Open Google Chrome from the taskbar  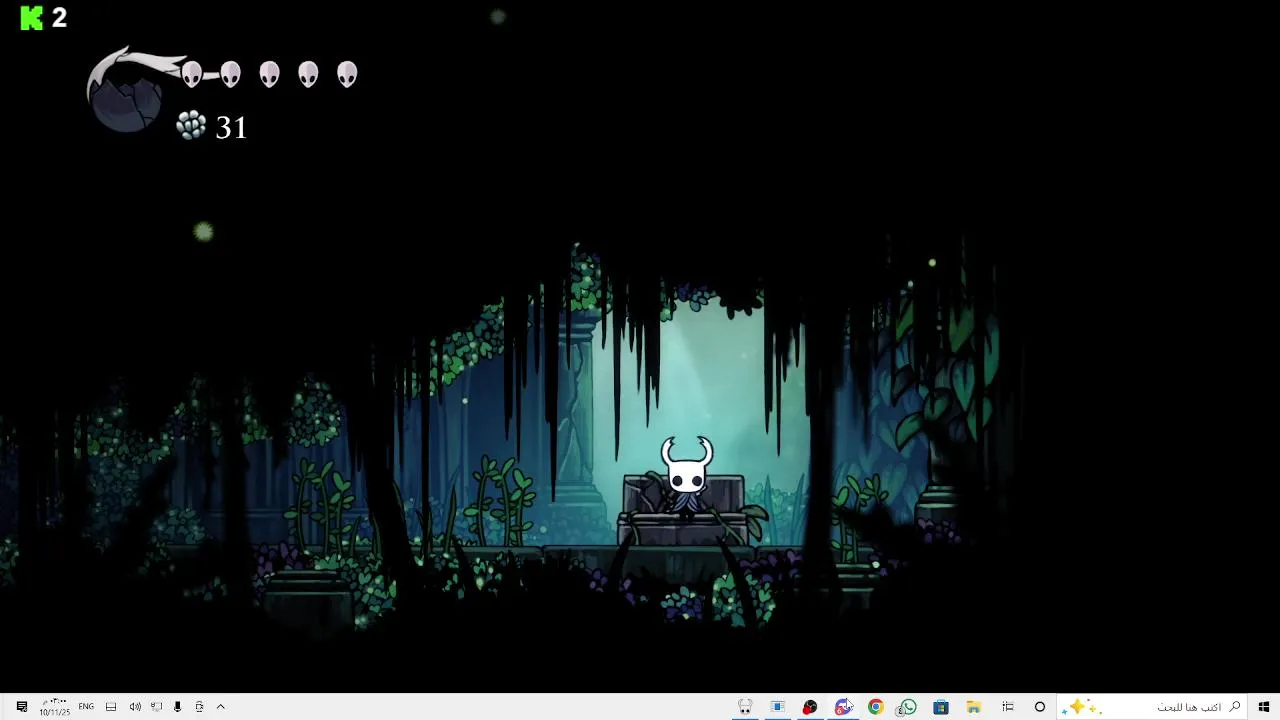[x=876, y=707]
